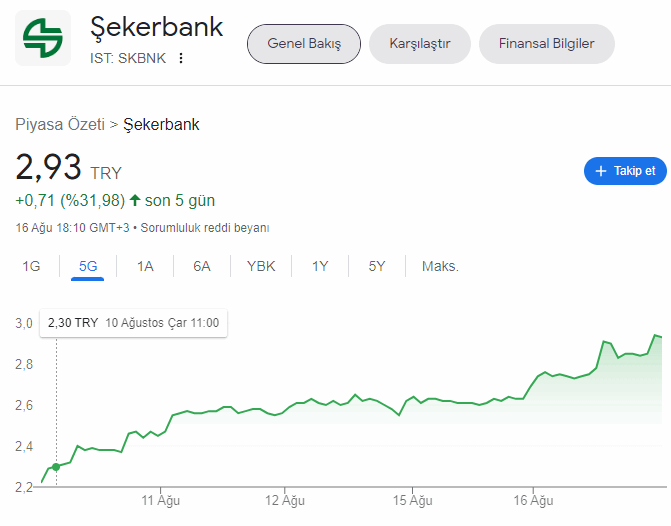Switch chart range to 1G
This screenshot has width=671, height=526.
(31, 266)
